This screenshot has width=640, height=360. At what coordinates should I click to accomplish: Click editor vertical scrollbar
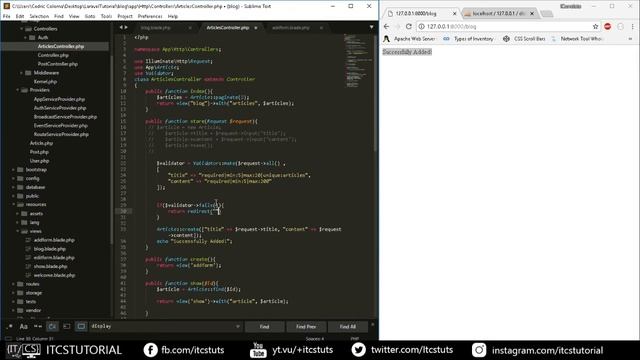375,94
